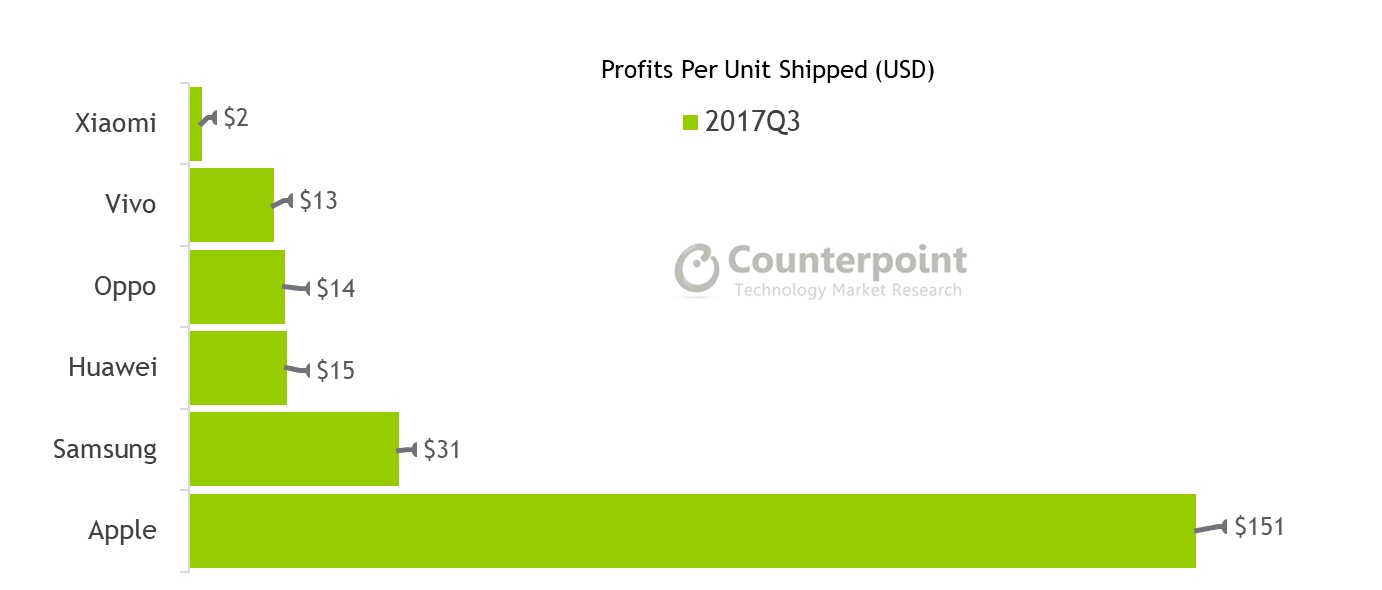Click the Xiaomi axis label
The image size is (1382, 590).
tap(116, 123)
